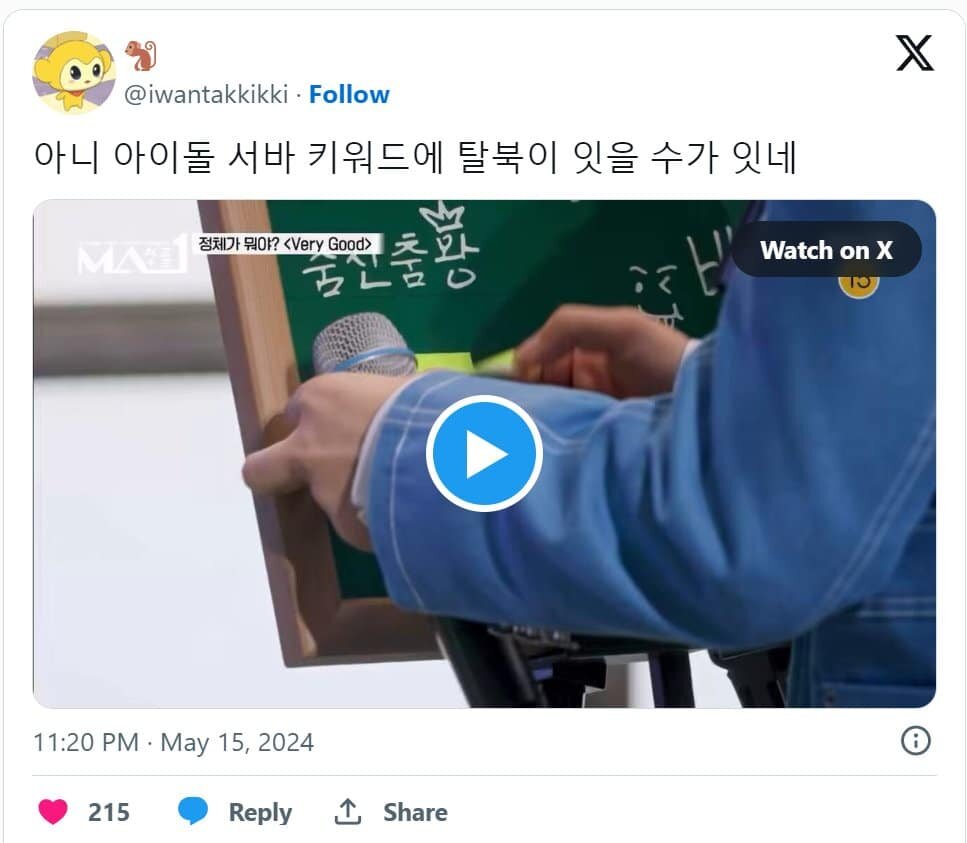This screenshot has width=967, height=843.
Task: Open the @iwantakkikki handle link
Action: pos(206,94)
